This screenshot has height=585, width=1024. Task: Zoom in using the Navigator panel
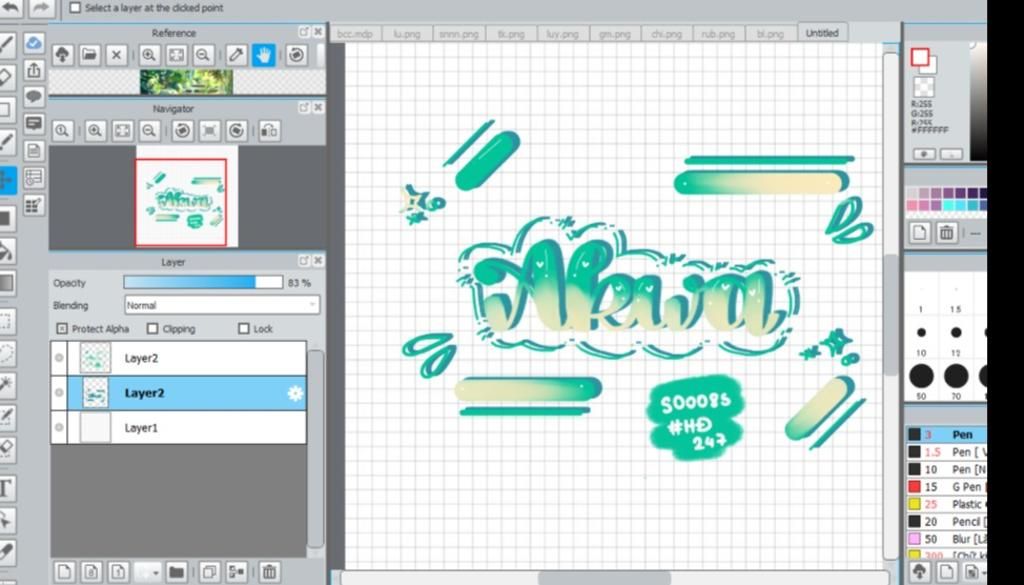tap(95, 131)
